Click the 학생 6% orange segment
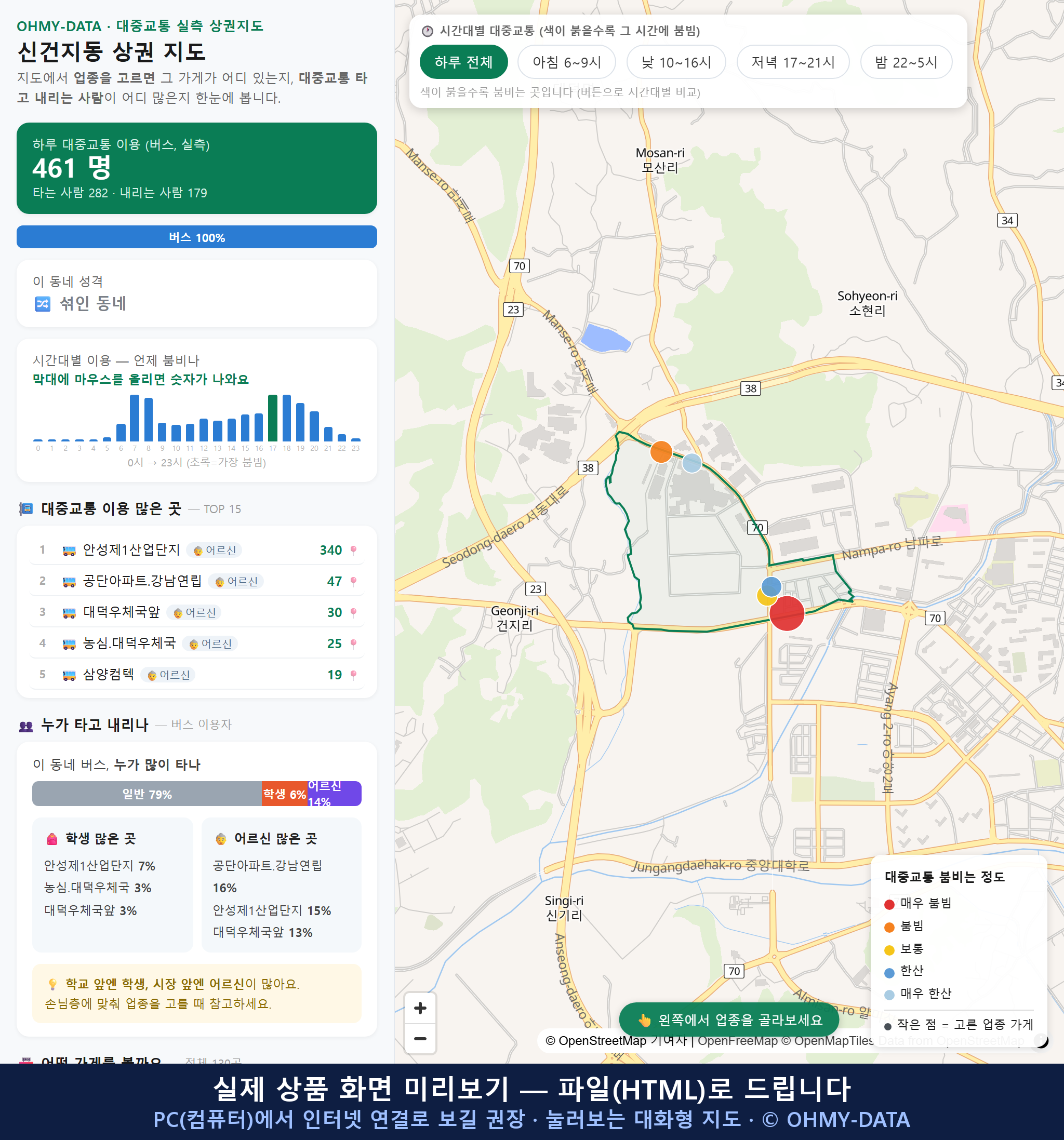Image resolution: width=1064 pixels, height=1140 pixels. tap(285, 794)
